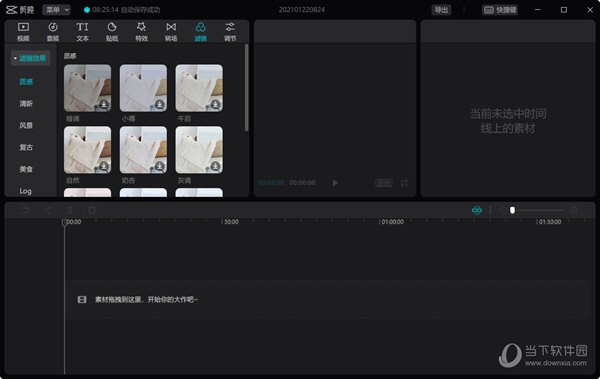Open the 音频 (Audio) tab
Viewport: 600px width, 379px height.
coord(53,31)
